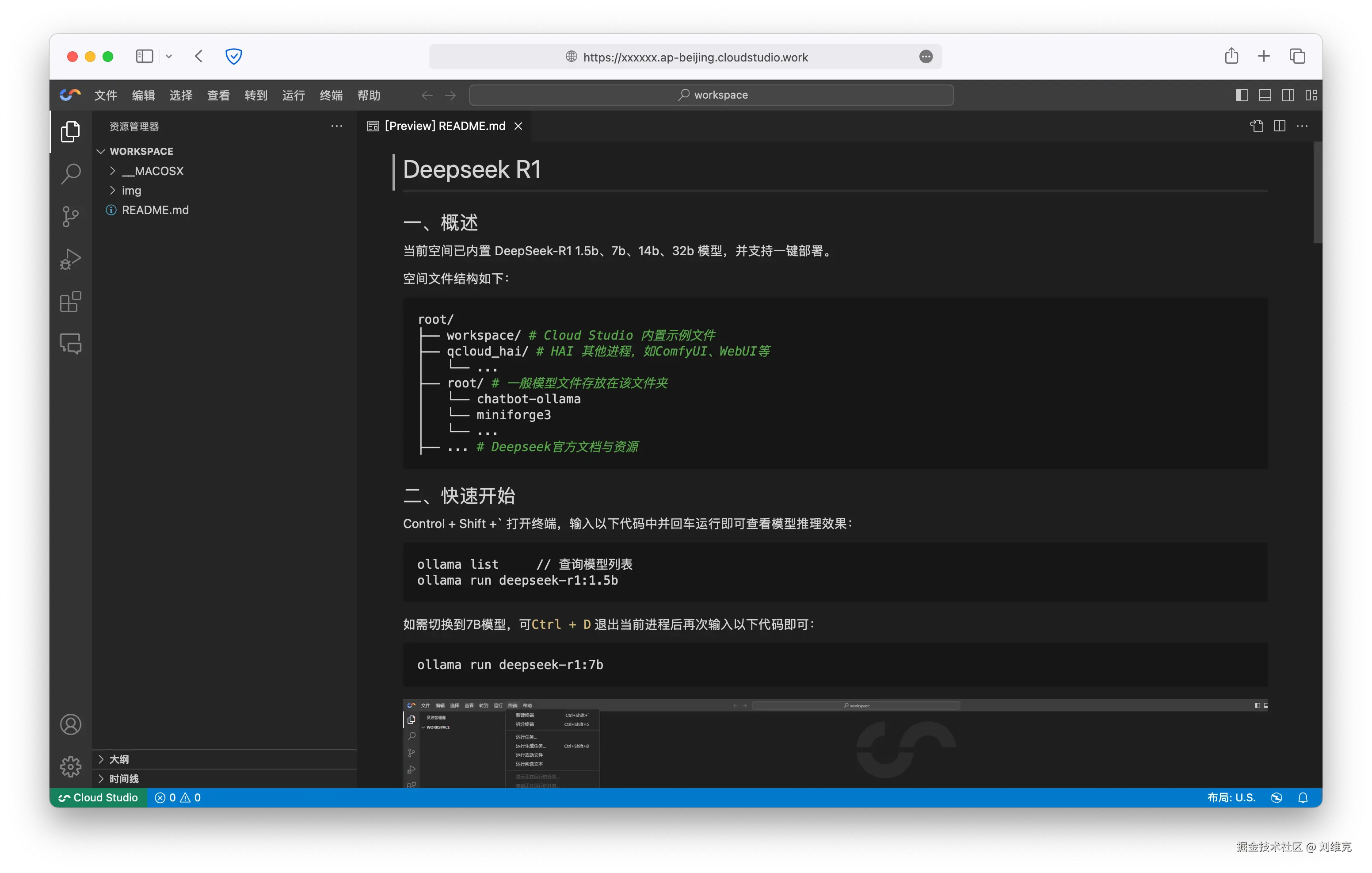Expand the img folder
Screen dimensions: 1372x873
coord(131,191)
